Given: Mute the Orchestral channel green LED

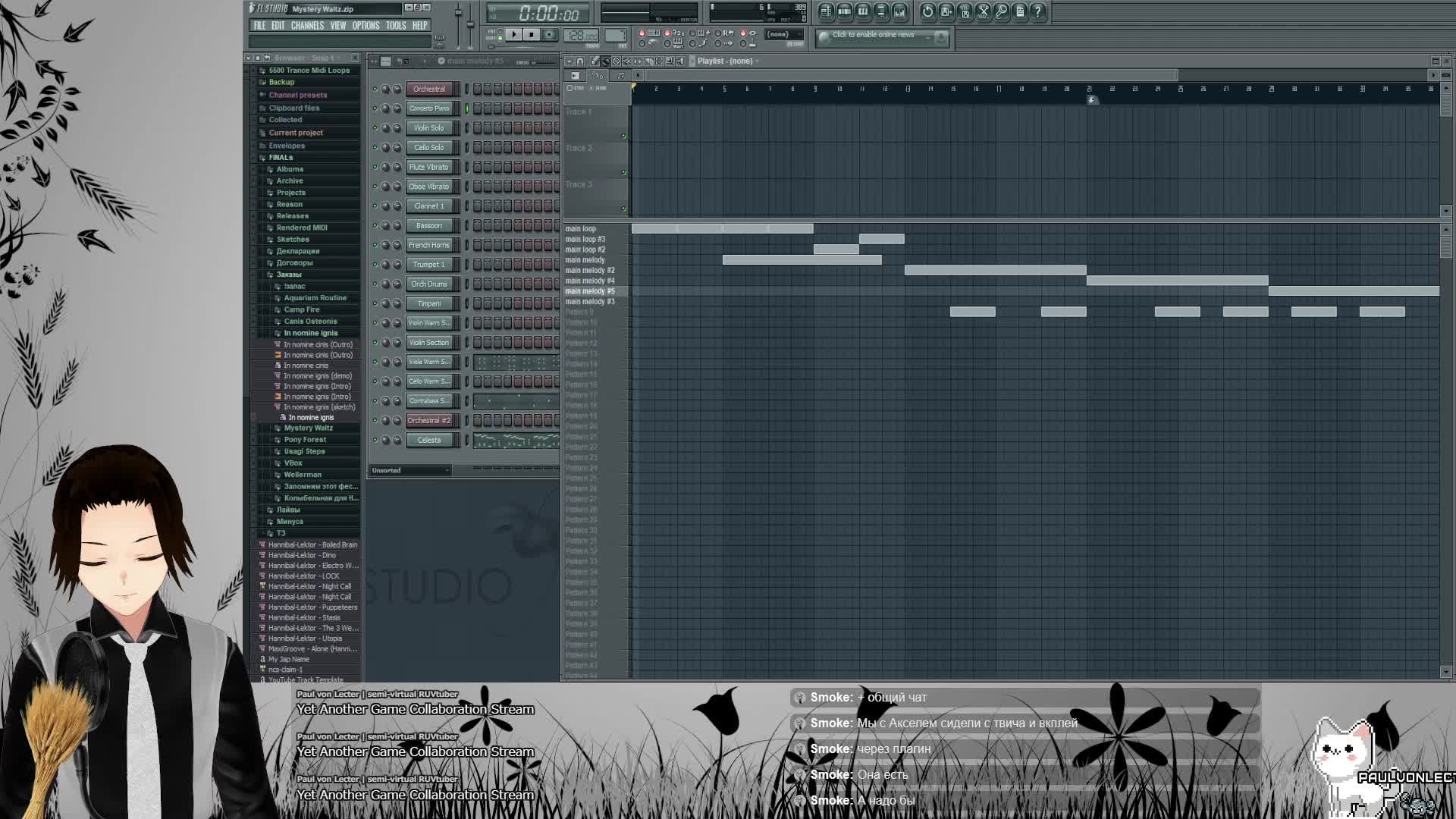Looking at the screenshot, I should click(375, 89).
